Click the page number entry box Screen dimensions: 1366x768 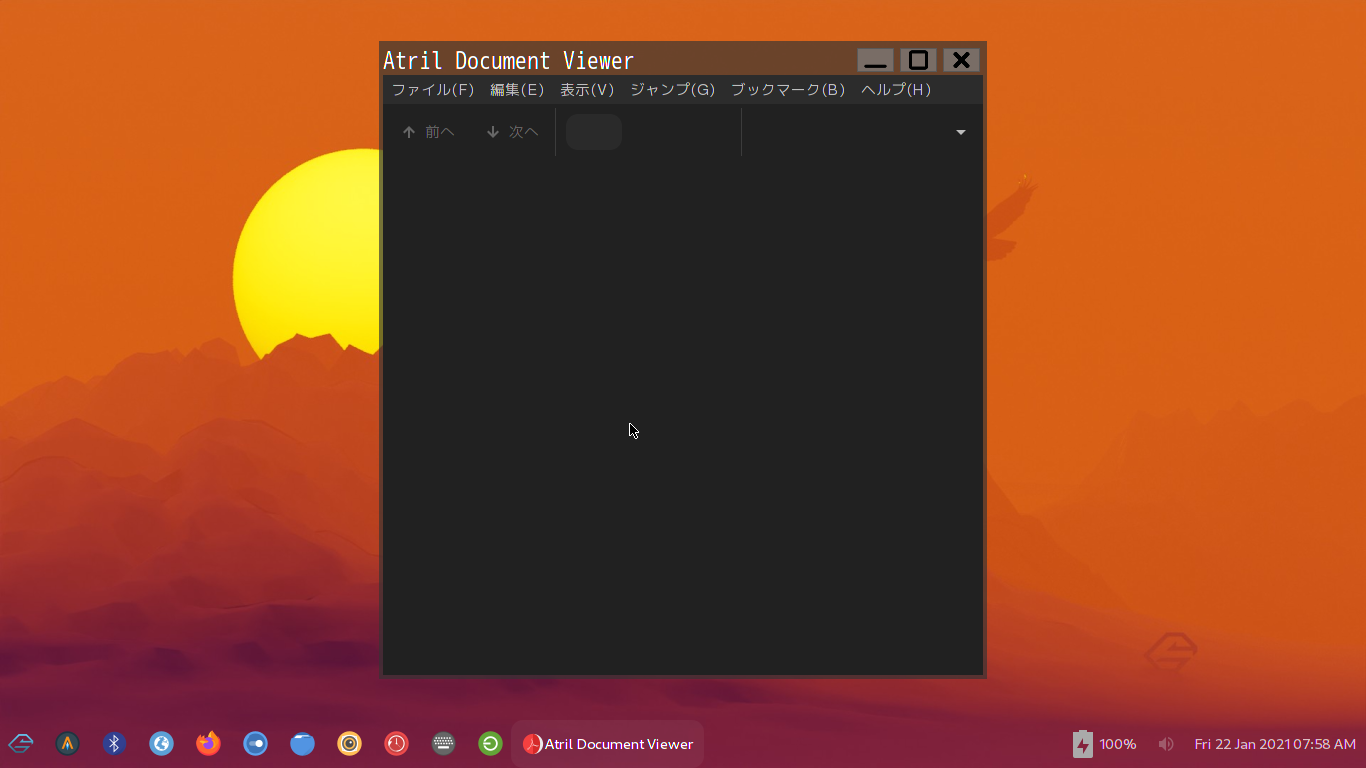click(594, 132)
